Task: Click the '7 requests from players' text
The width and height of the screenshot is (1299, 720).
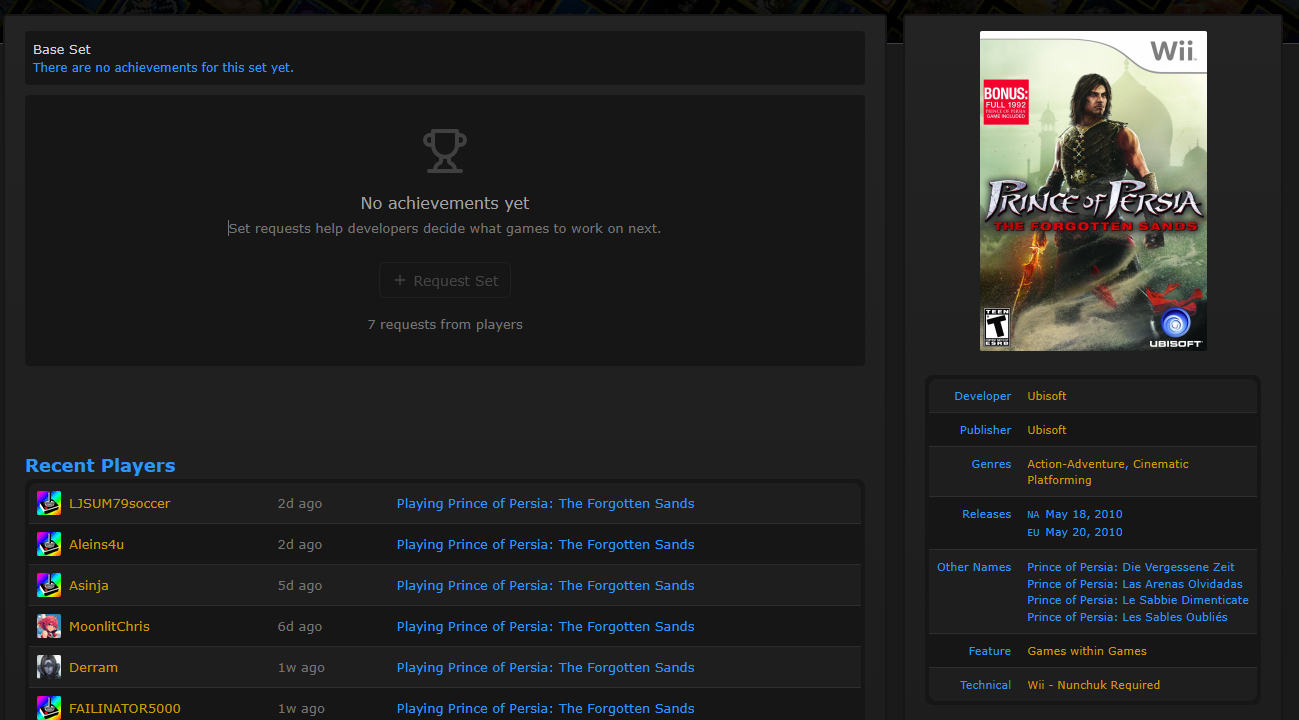Action: tap(445, 324)
